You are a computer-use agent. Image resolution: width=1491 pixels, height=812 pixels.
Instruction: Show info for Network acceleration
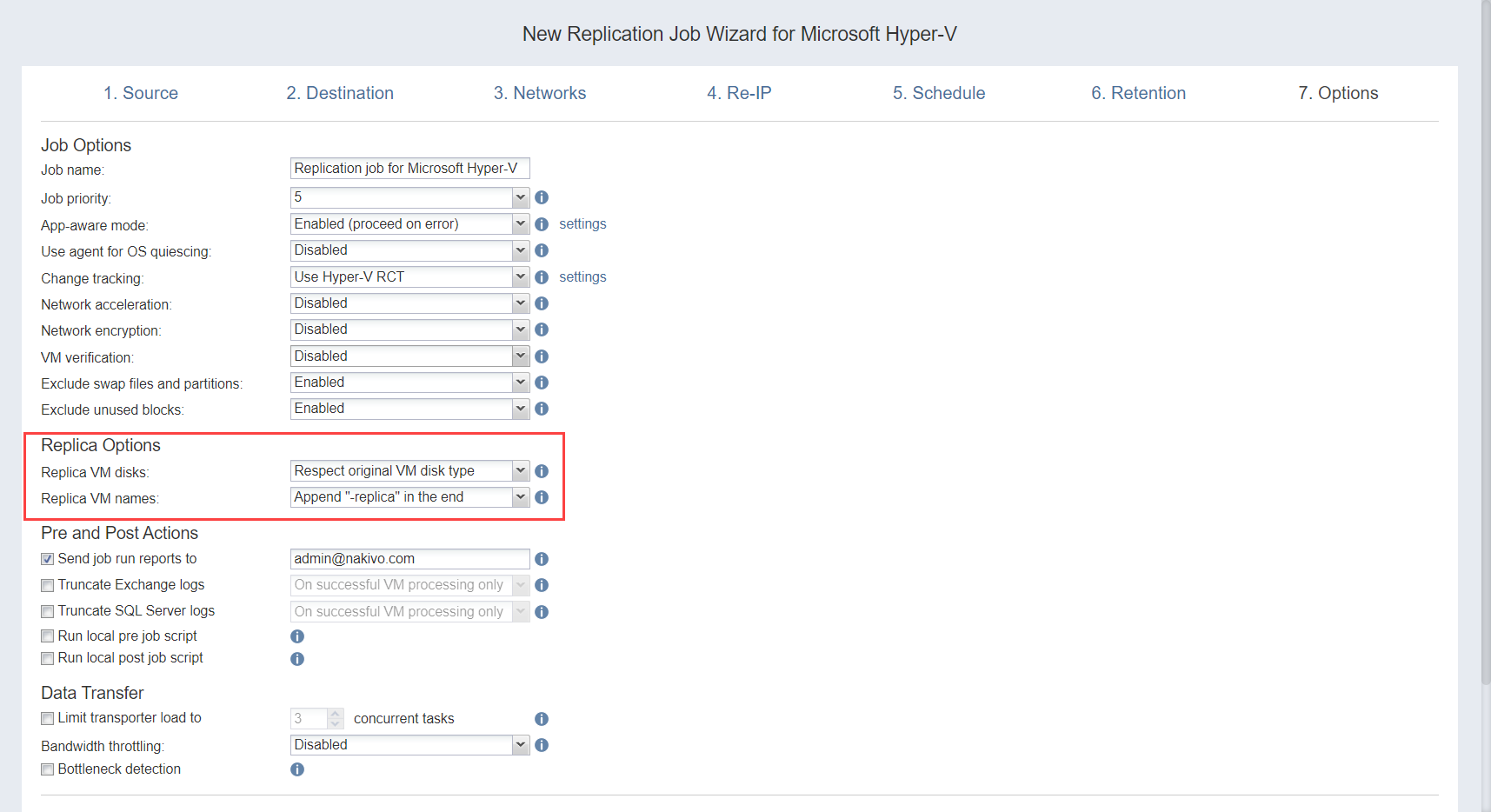coord(541,303)
